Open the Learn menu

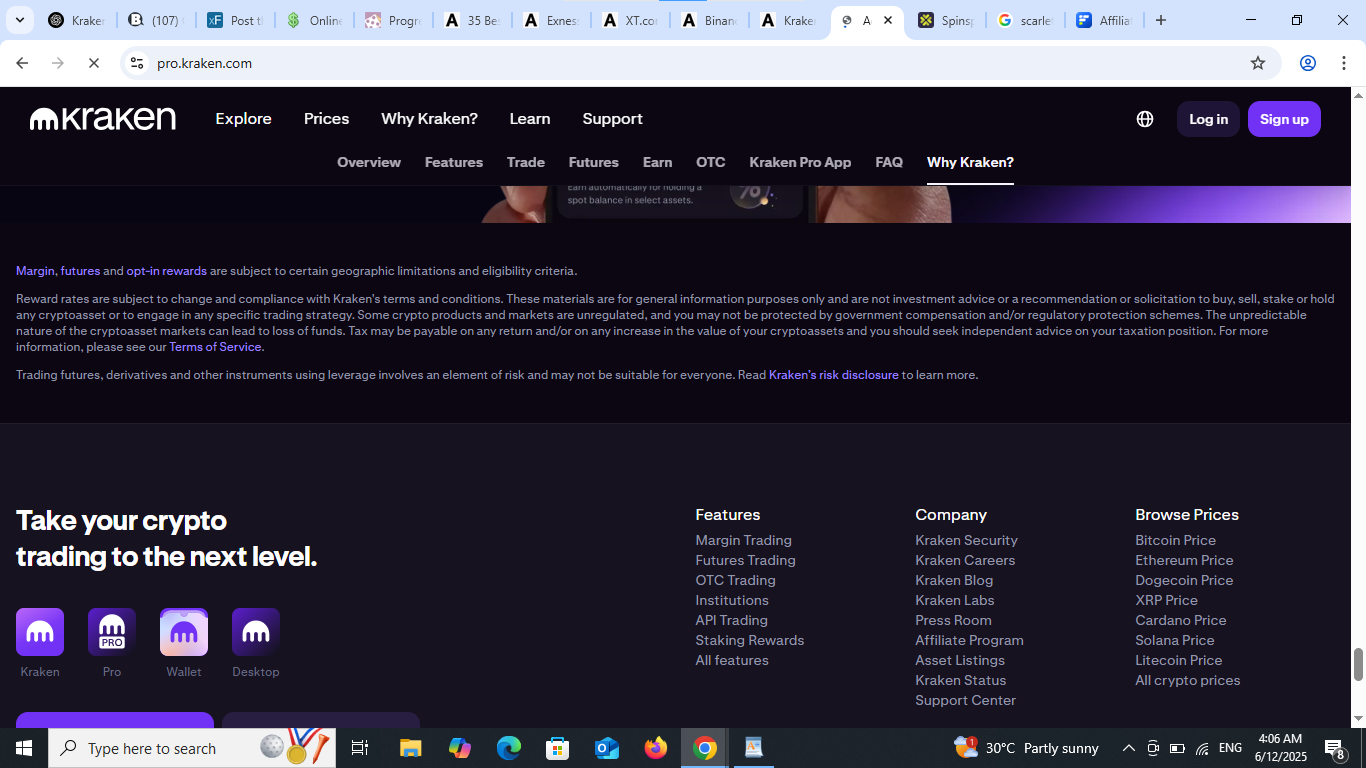coord(530,119)
